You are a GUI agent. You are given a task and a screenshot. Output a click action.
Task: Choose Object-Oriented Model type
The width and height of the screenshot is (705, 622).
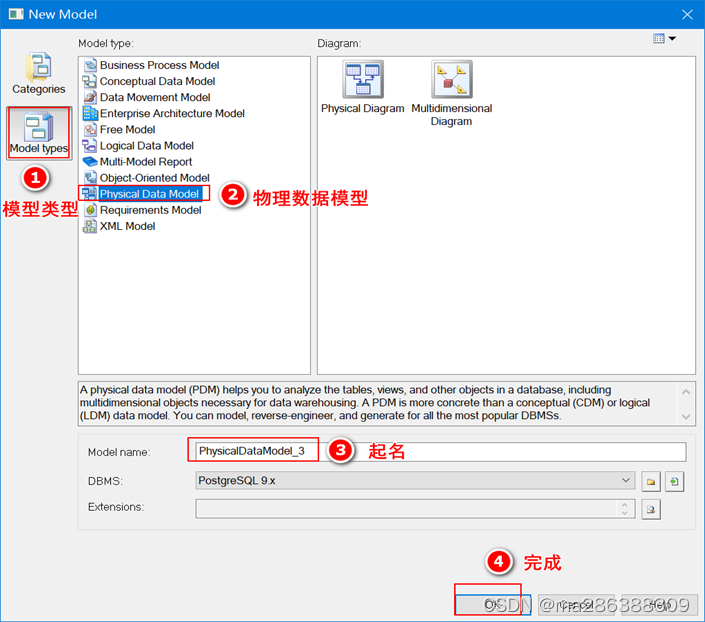pyautogui.click(x=154, y=178)
